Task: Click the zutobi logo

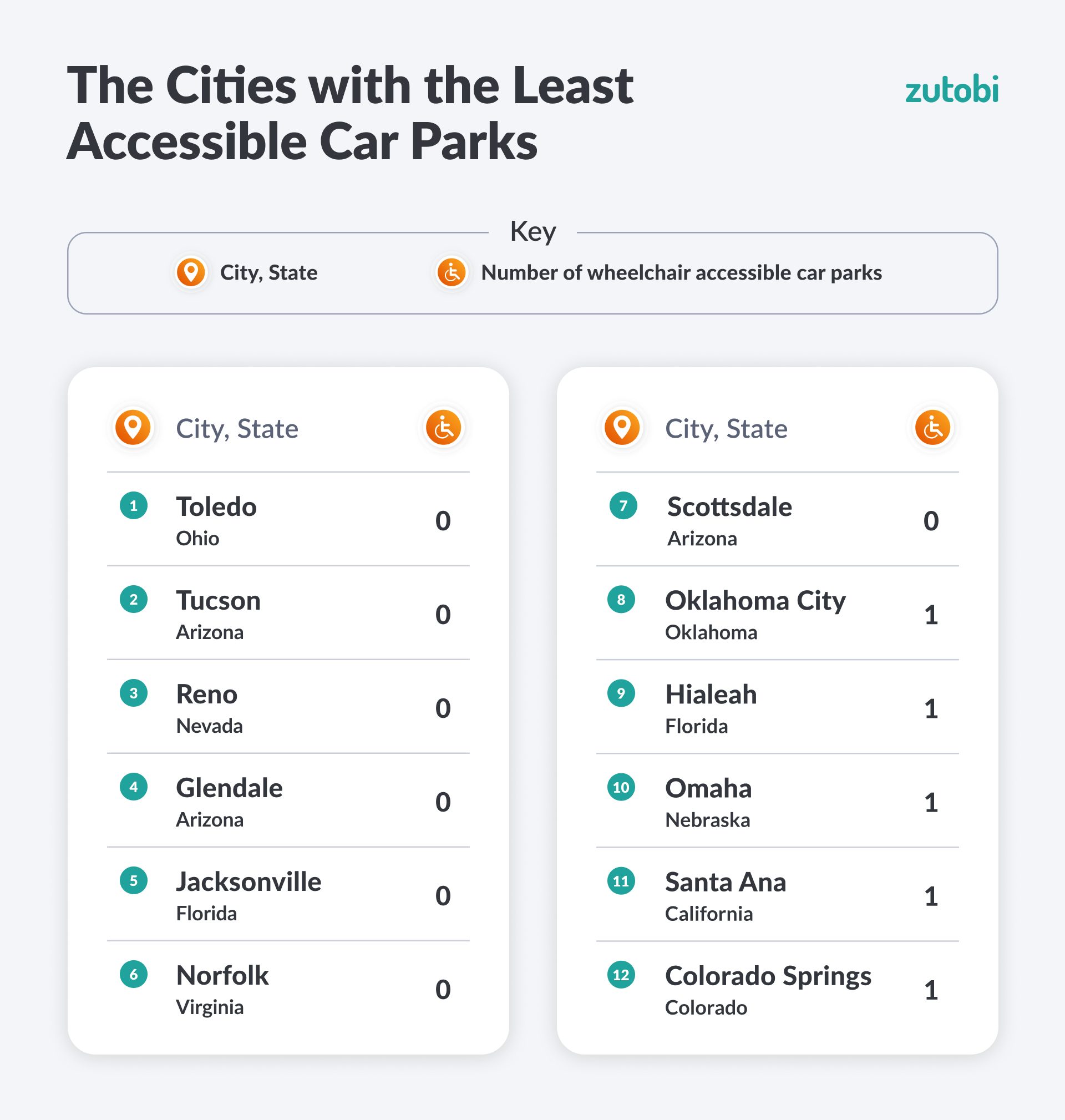Action: (951, 90)
